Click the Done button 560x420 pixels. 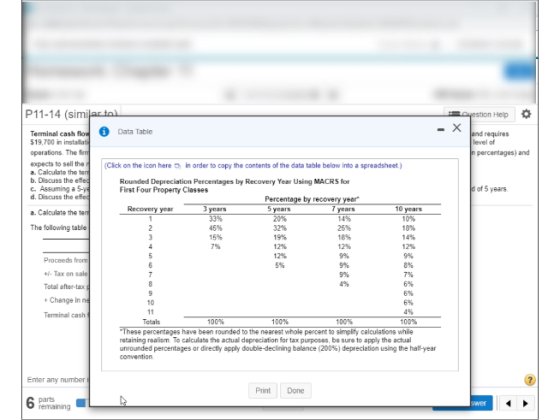296,391
